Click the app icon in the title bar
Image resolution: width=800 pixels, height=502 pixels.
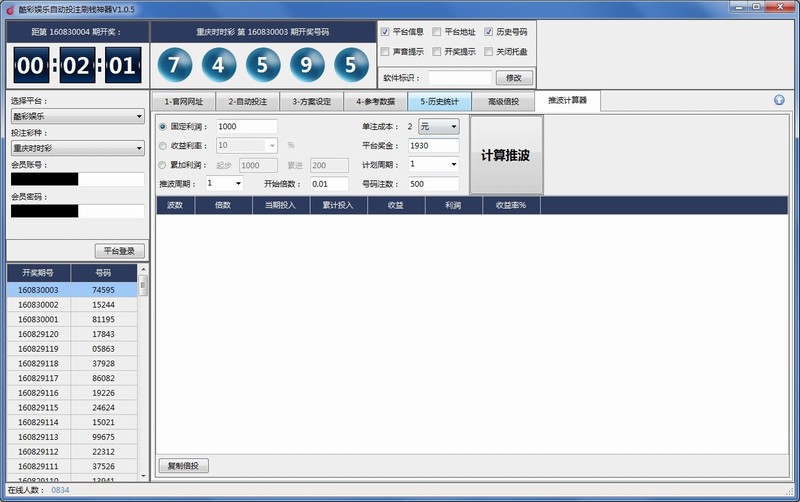pyautogui.click(x=10, y=8)
